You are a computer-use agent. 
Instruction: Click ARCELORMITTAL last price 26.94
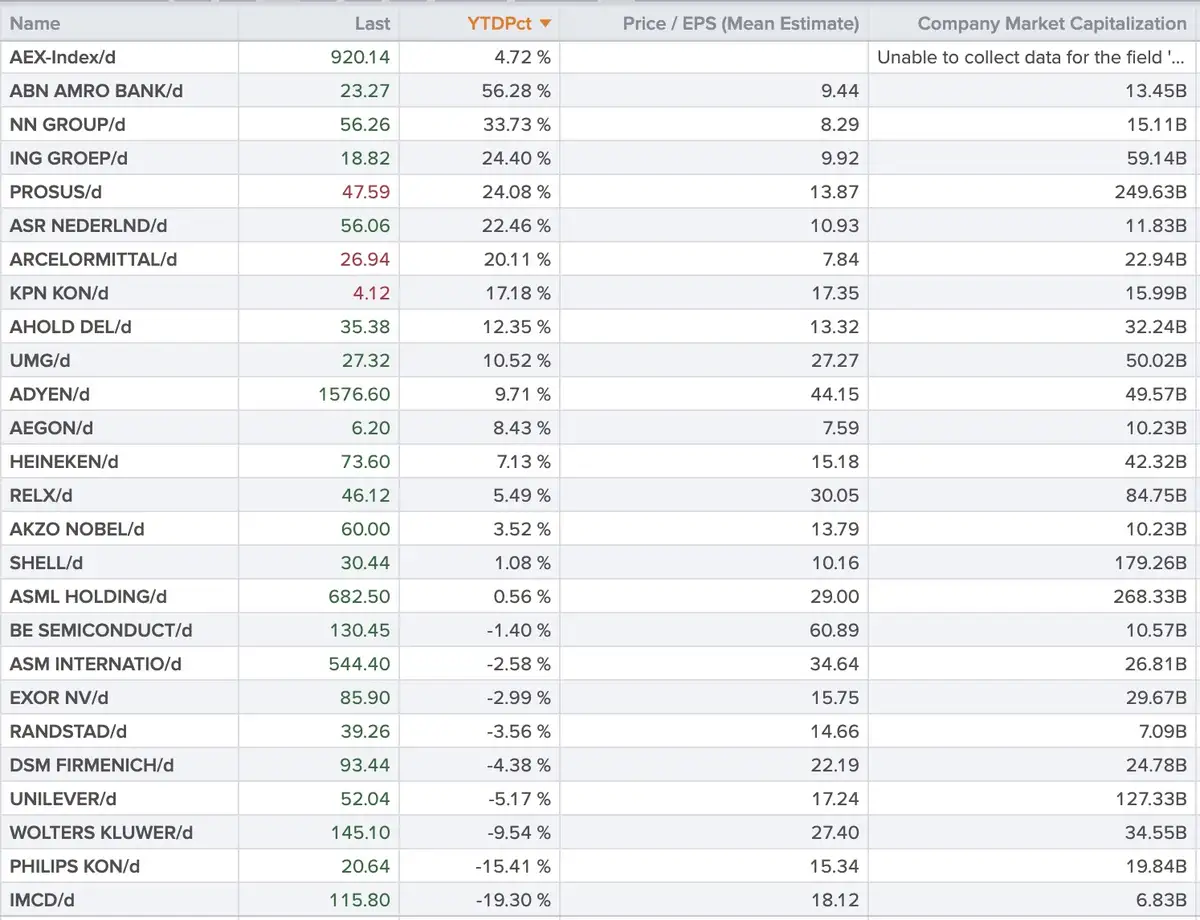coord(366,260)
